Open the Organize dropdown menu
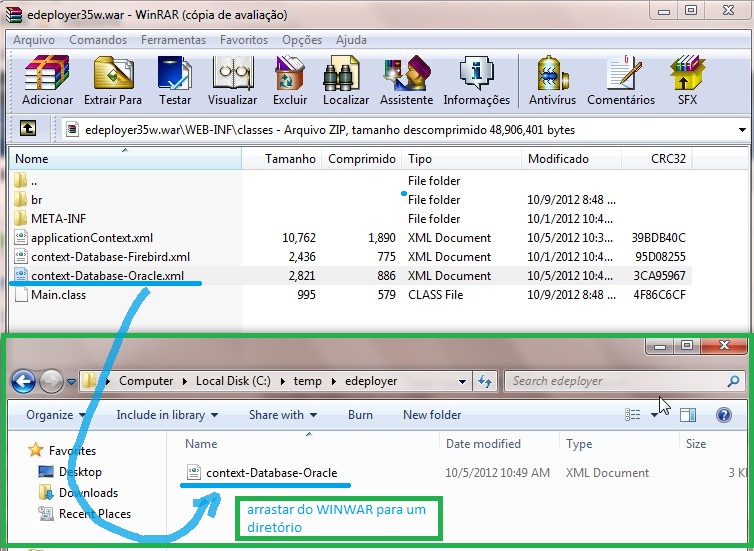 click(x=56, y=414)
